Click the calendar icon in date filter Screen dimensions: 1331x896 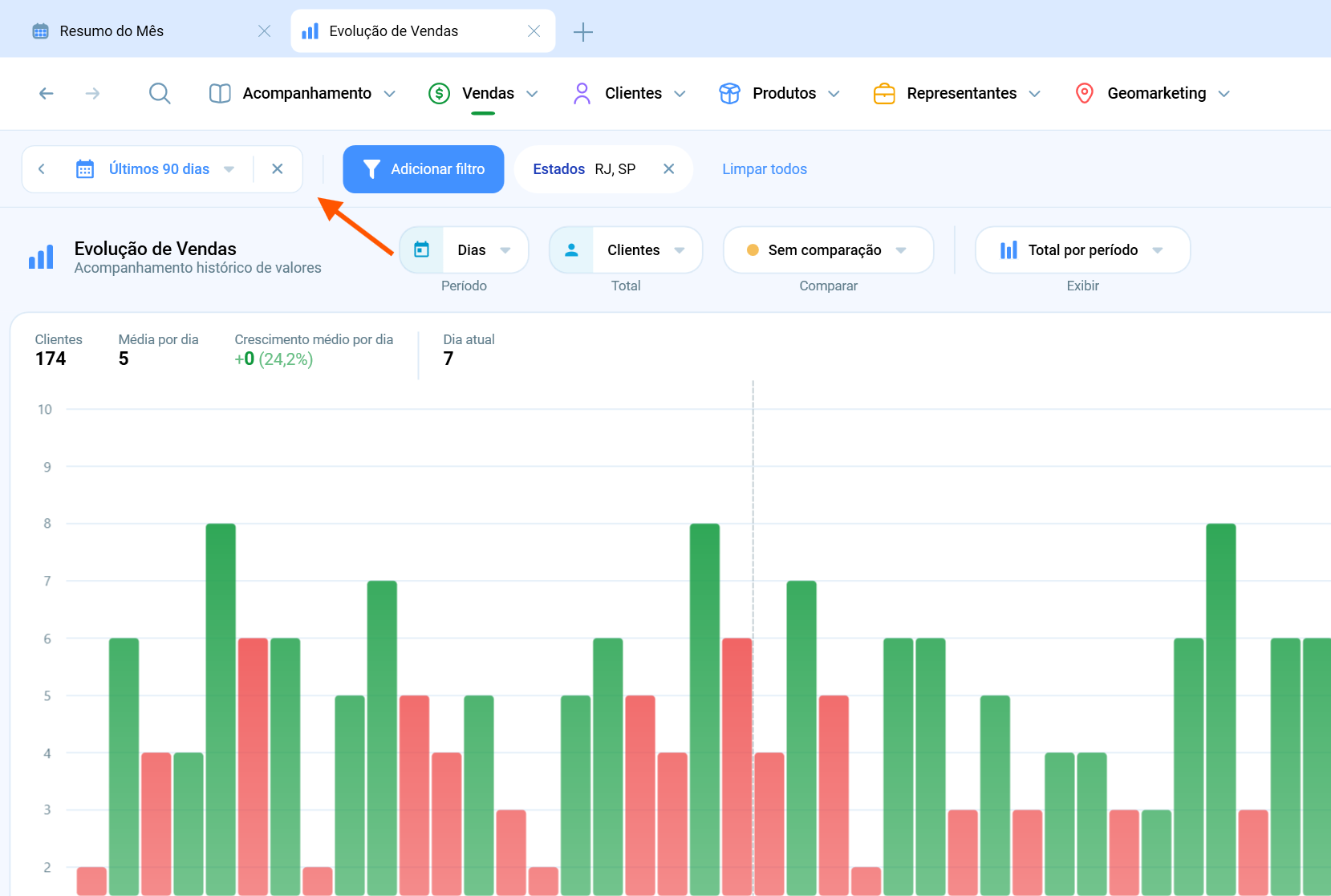pyautogui.click(x=85, y=169)
